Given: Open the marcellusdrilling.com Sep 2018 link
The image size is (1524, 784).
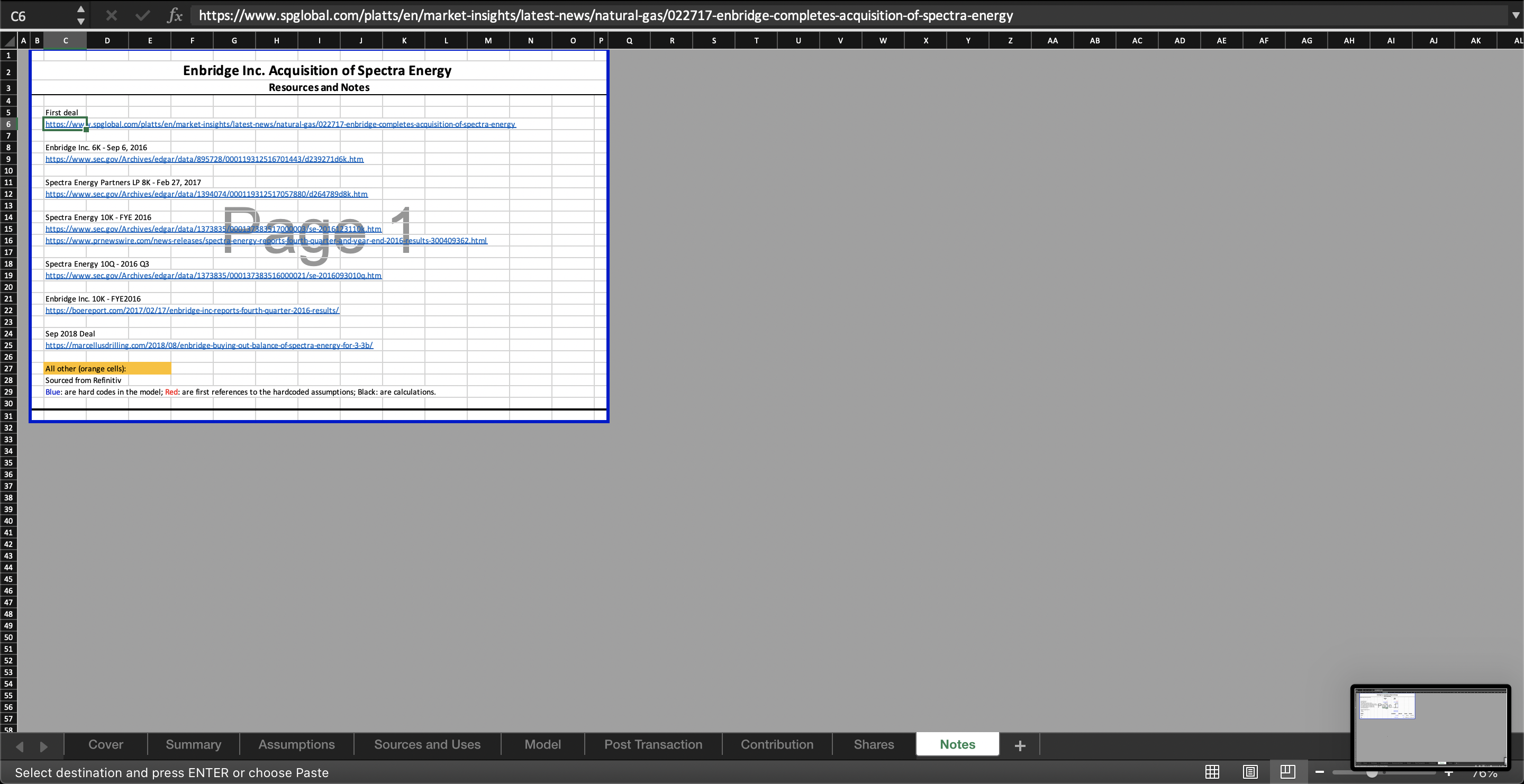Looking at the screenshot, I should click(x=209, y=345).
